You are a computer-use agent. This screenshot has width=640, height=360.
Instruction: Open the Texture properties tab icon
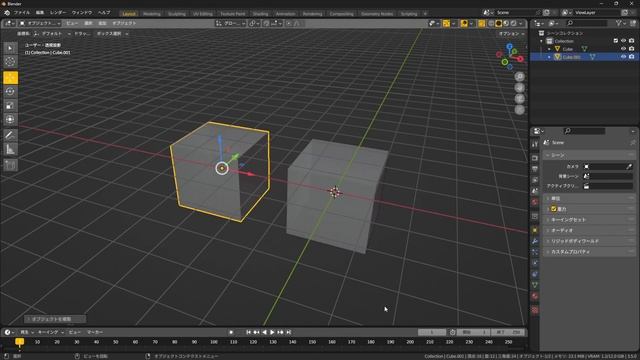pyautogui.click(x=535, y=310)
